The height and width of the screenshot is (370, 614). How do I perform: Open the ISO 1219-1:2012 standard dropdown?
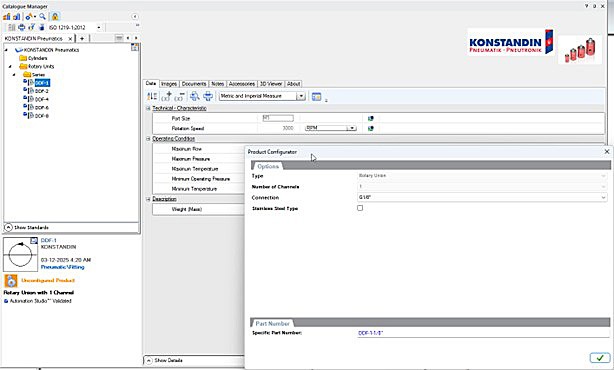99,27
